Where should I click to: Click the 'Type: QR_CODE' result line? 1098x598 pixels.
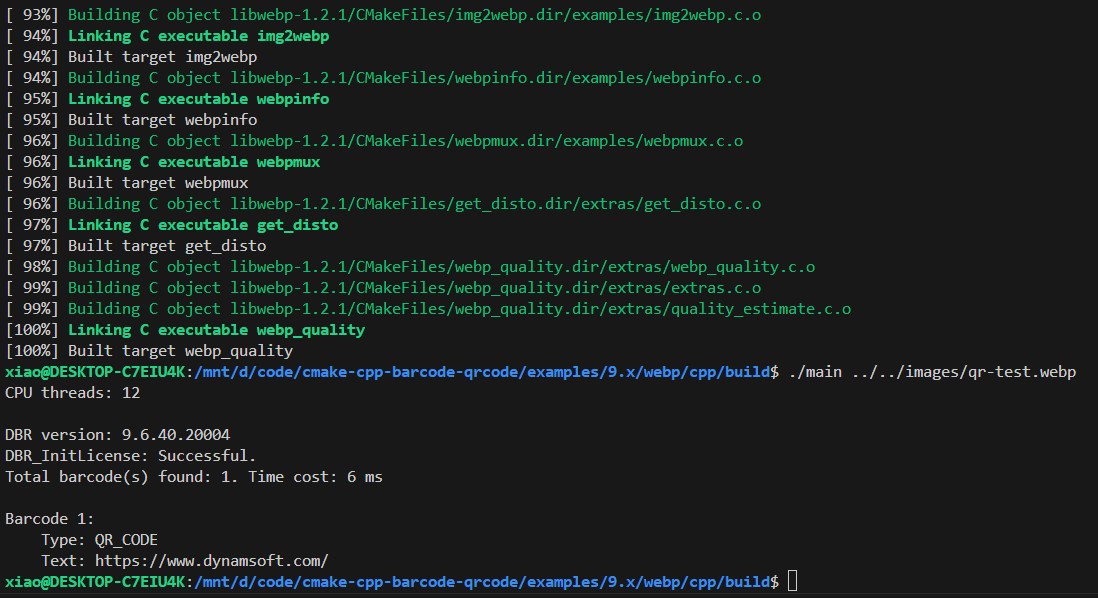[x=99, y=539]
